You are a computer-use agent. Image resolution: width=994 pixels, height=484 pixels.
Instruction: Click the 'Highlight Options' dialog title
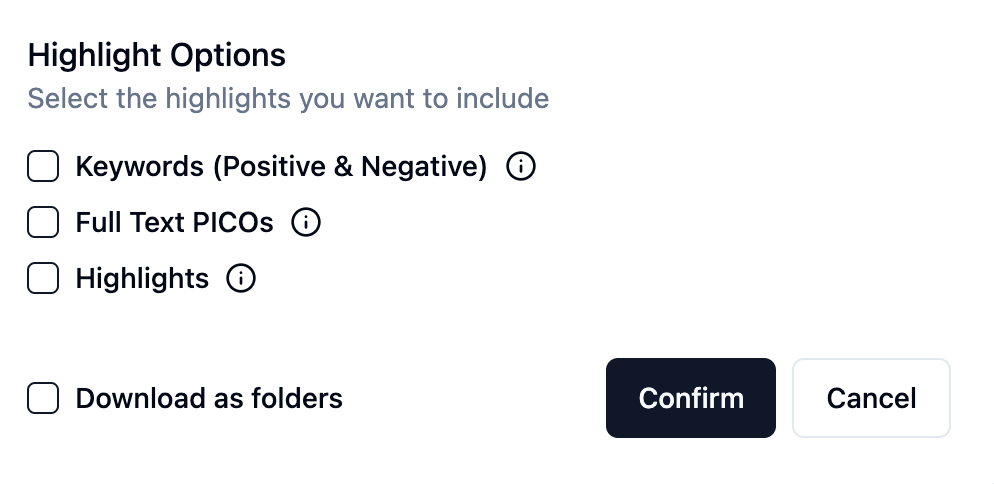157,55
